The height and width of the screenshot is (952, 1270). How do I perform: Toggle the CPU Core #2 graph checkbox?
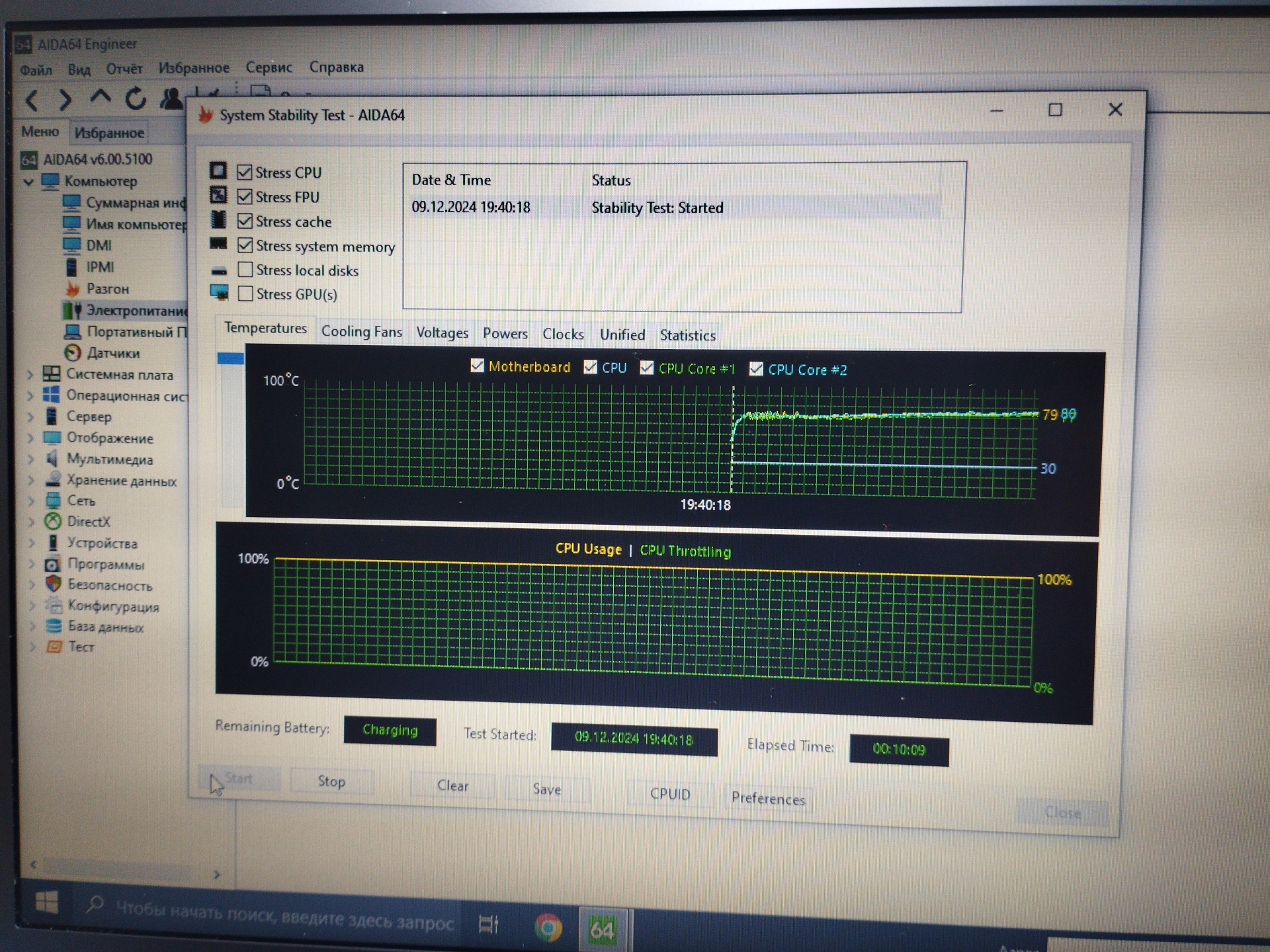point(756,369)
